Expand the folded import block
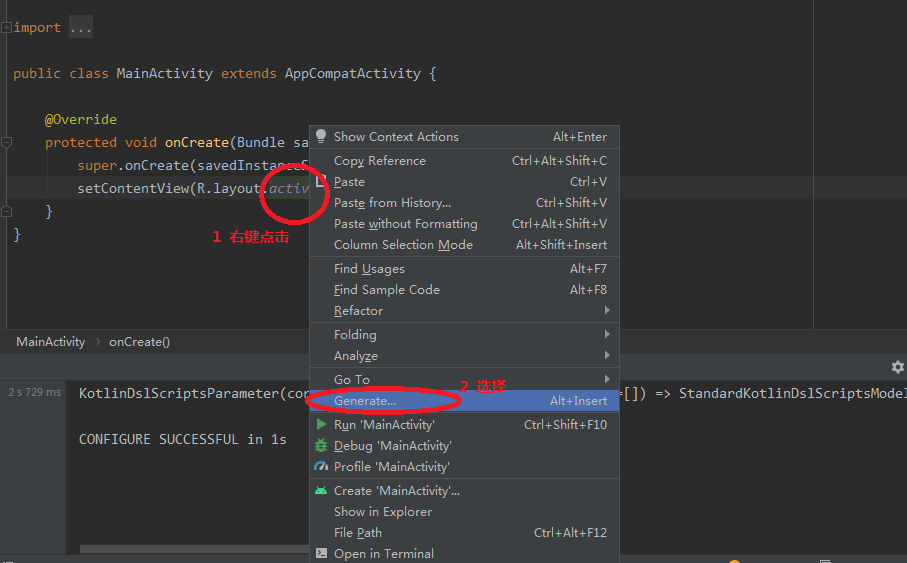Image resolution: width=907 pixels, height=563 pixels. (6, 27)
